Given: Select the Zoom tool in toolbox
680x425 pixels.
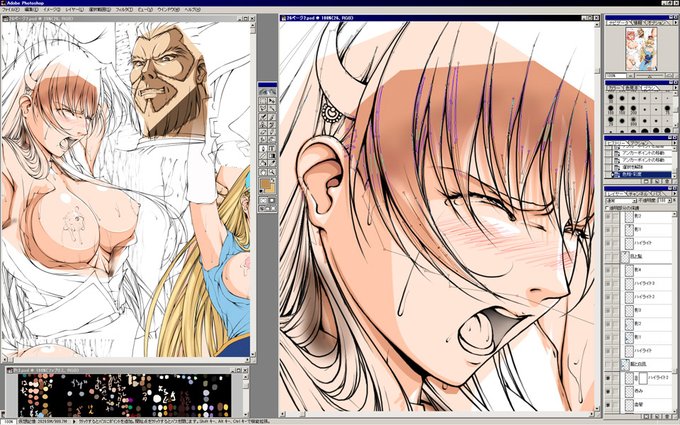Looking at the screenshot, I should click(x=272, y=172).
